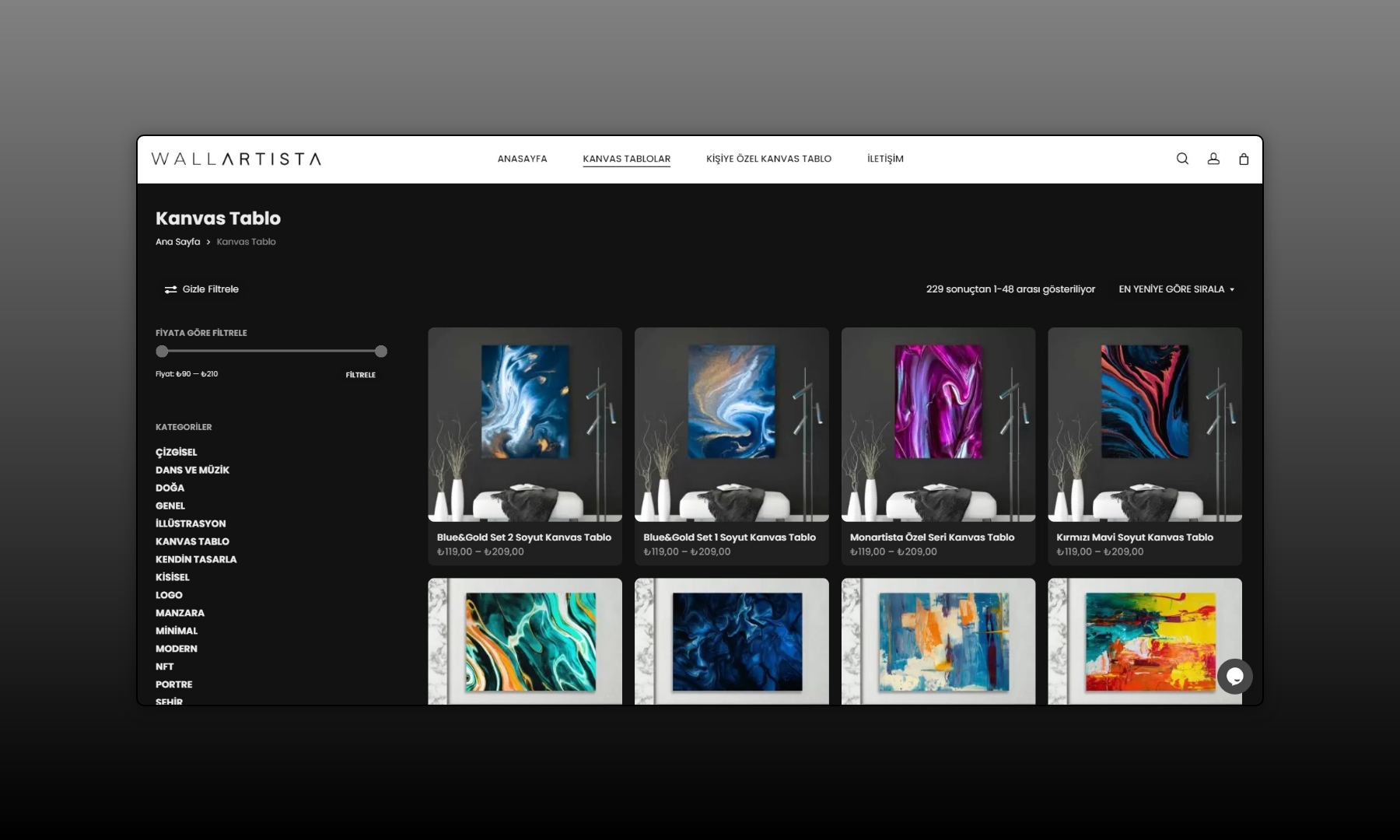This screenshot has height=840, width=1400.
Task: Click the WALLARTISTA logo
Action: click(236, 159)
